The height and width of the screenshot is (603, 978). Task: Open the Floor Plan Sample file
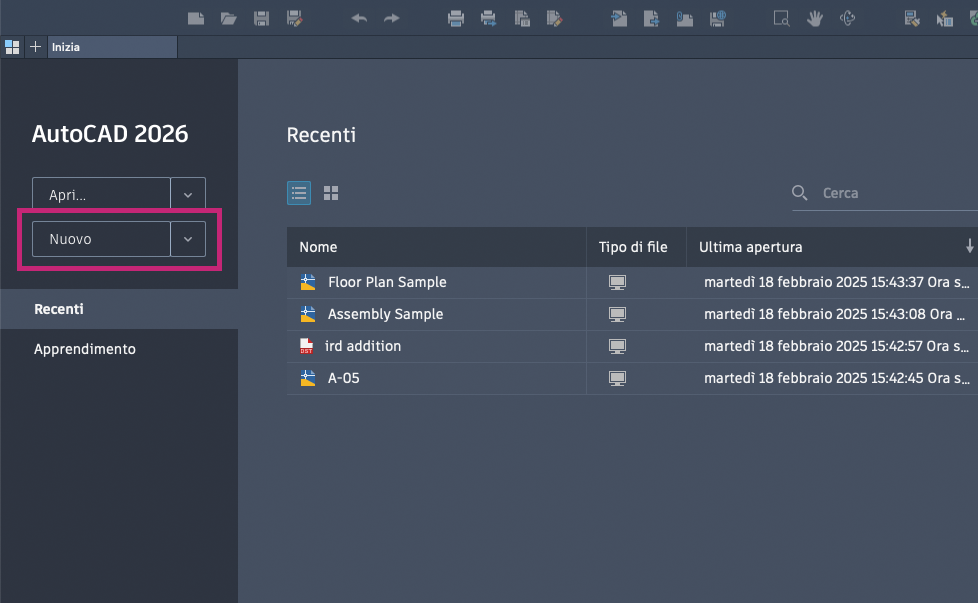pos(387,282)
